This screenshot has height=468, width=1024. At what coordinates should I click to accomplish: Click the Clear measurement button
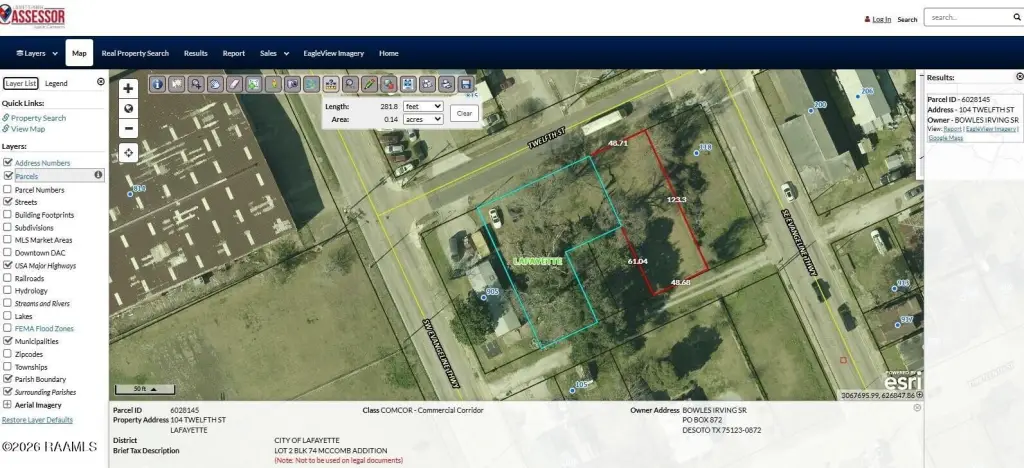[x=464, y=113]
